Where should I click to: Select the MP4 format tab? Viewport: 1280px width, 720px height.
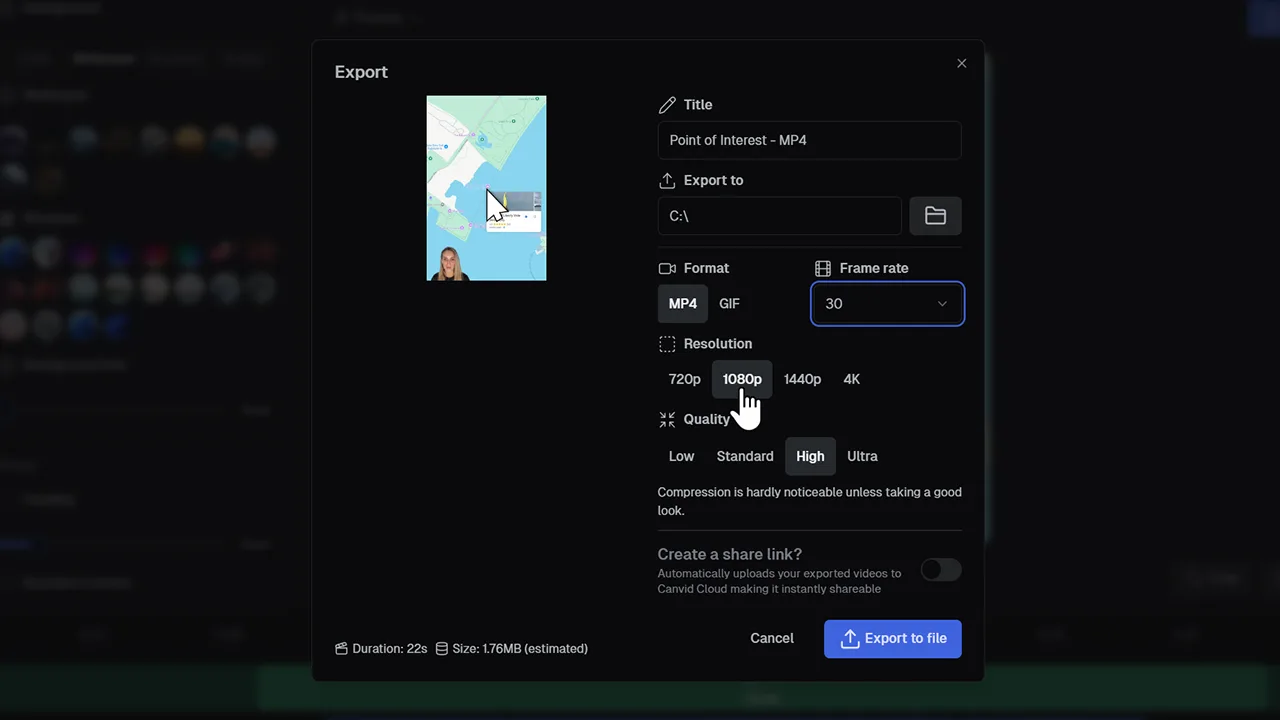point(682,303)
